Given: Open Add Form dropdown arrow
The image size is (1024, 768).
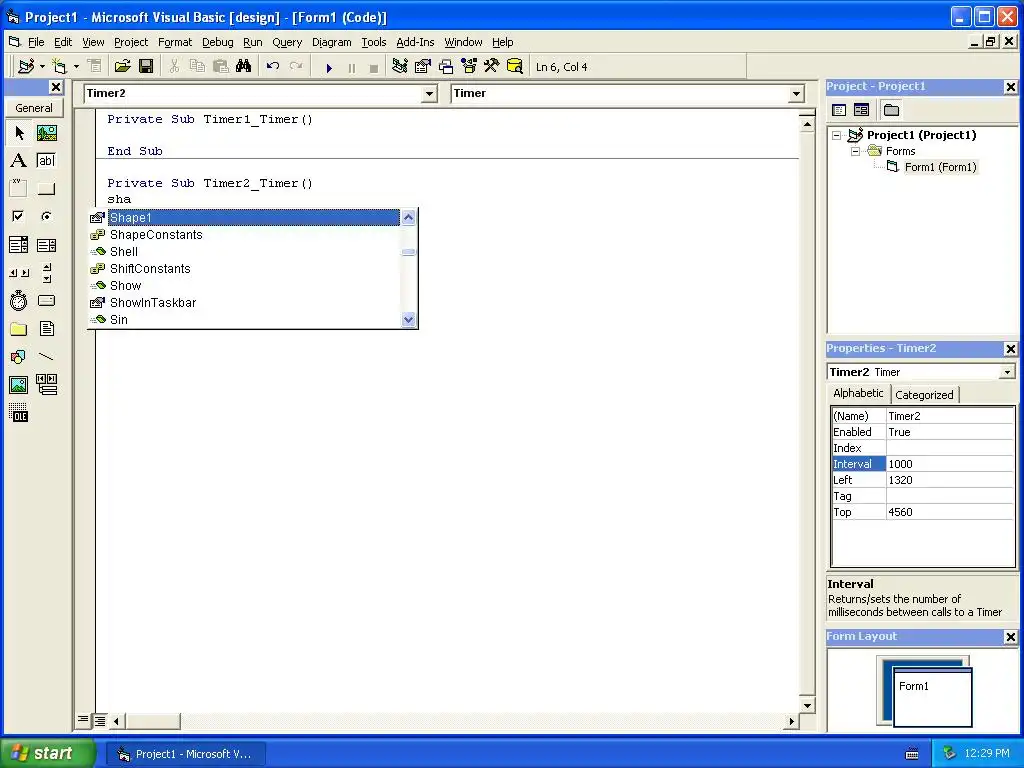Looking at the screenshot, I should 76,67.
